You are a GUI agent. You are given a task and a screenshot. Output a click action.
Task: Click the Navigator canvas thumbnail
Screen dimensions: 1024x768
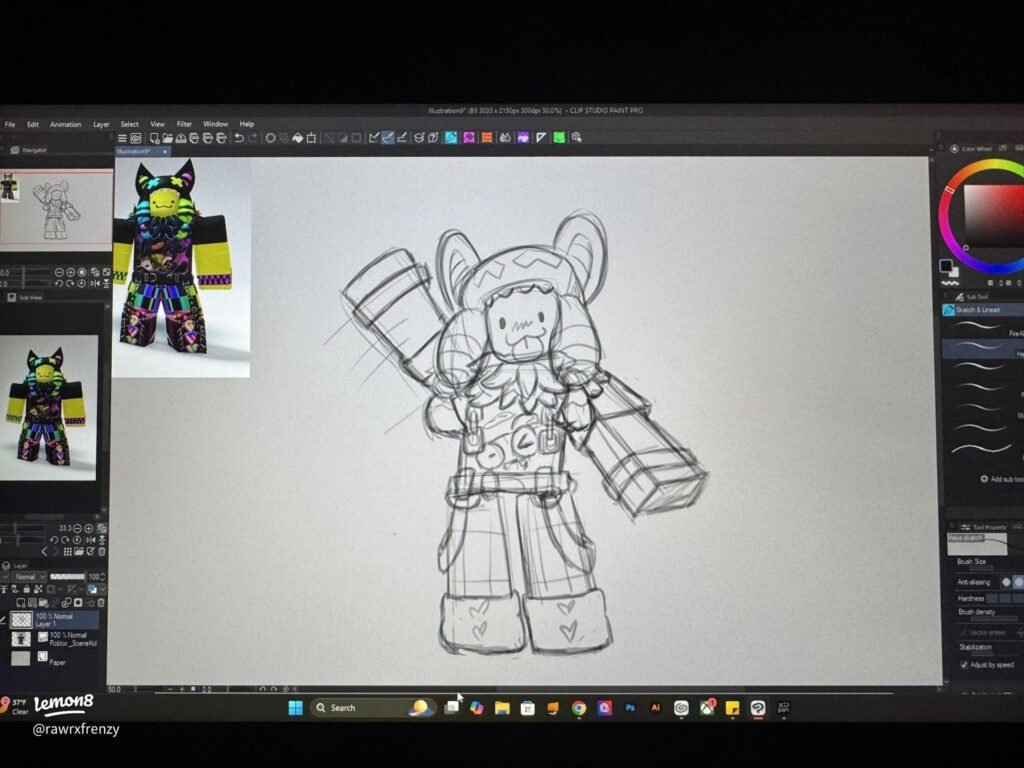point(56,208)
